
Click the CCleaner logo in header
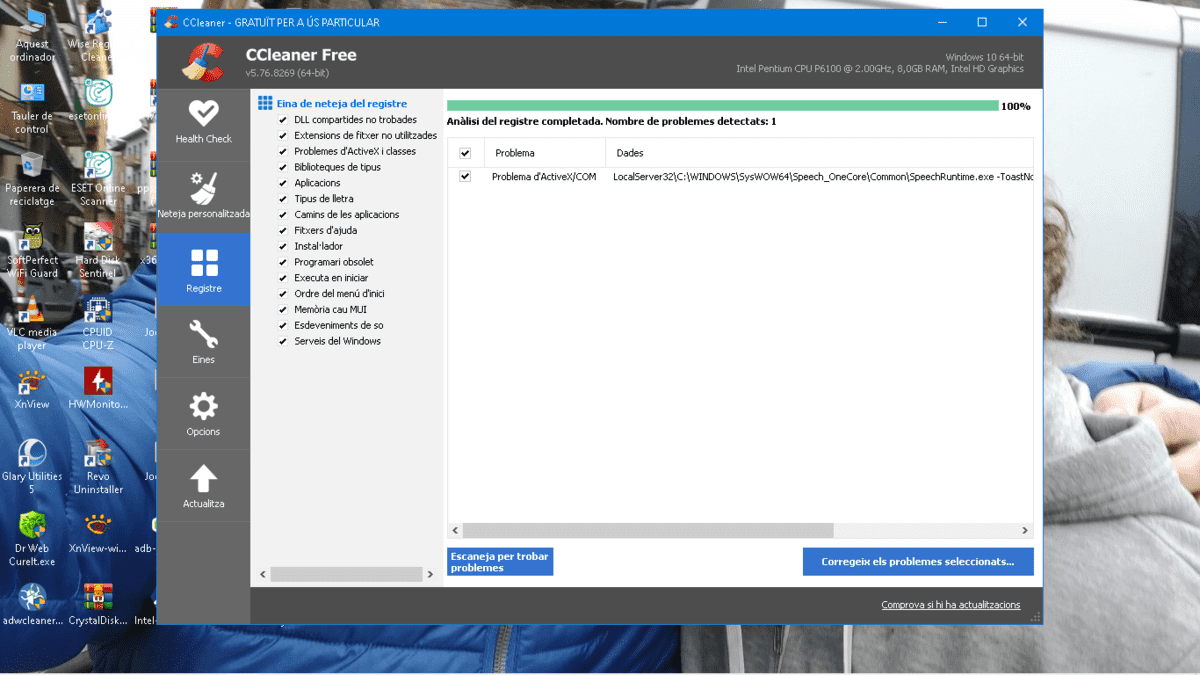[x=203, y=62]
